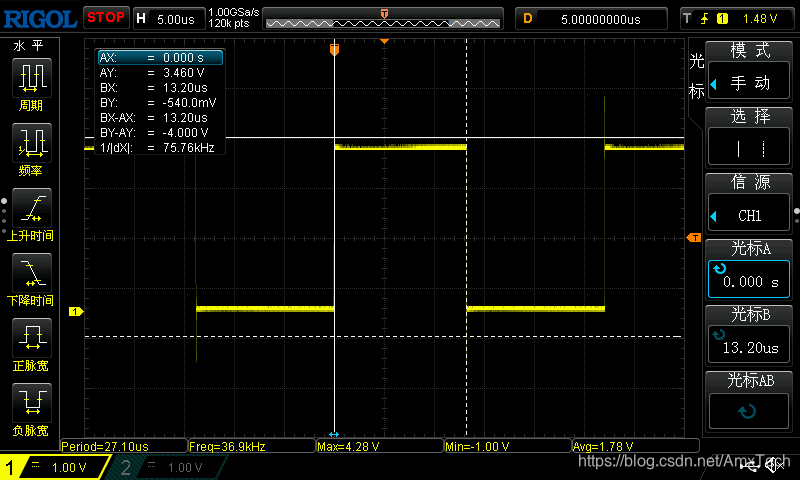Click the BX-AX = 13.20us readout
Viewport: 800px width, 480px height.
pos(154,118)
